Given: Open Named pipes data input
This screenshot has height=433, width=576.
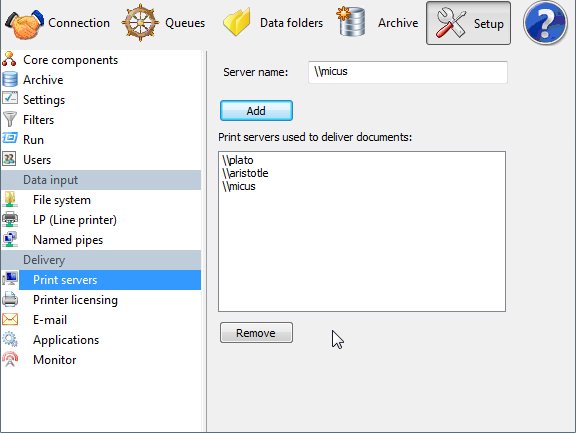Looking at the screenshot, I should pyautogui.click(x=68, y=240).
